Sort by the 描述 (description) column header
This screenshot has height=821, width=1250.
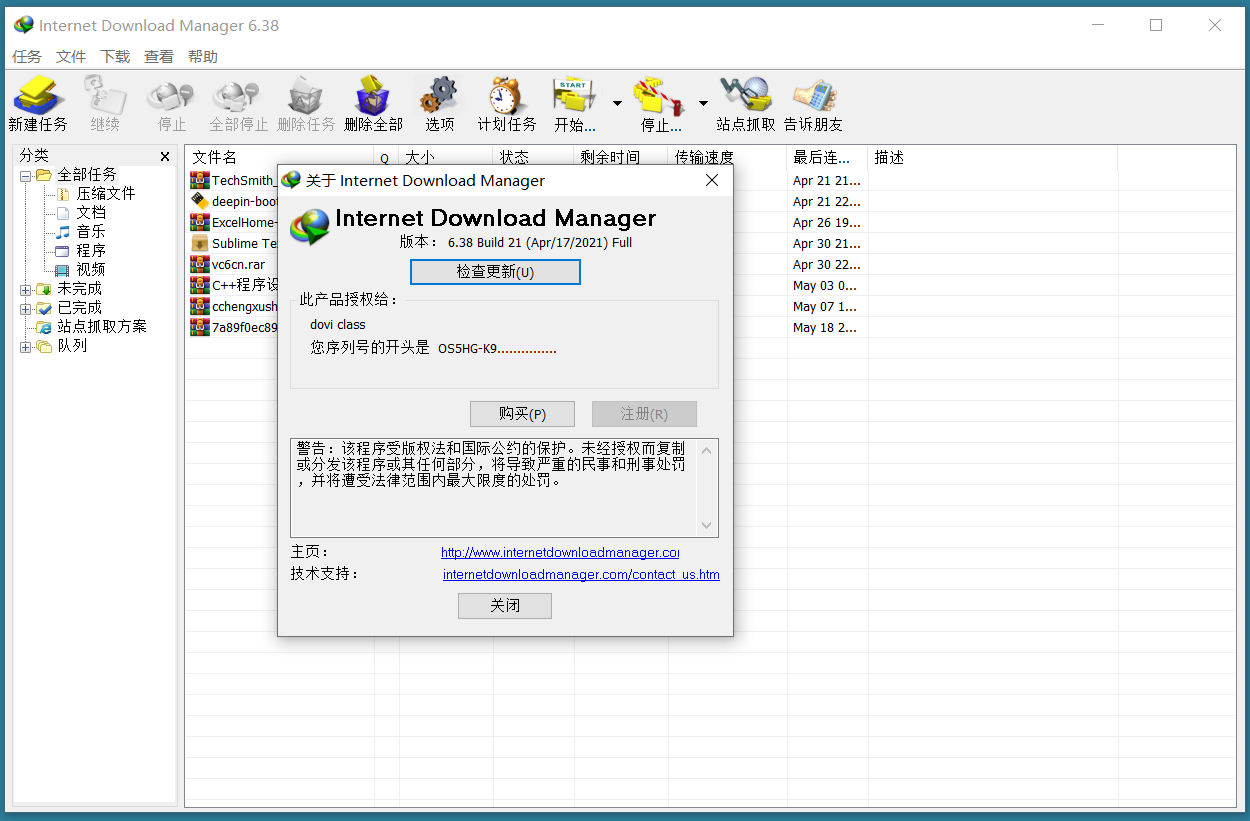click(x=993, y=157)
